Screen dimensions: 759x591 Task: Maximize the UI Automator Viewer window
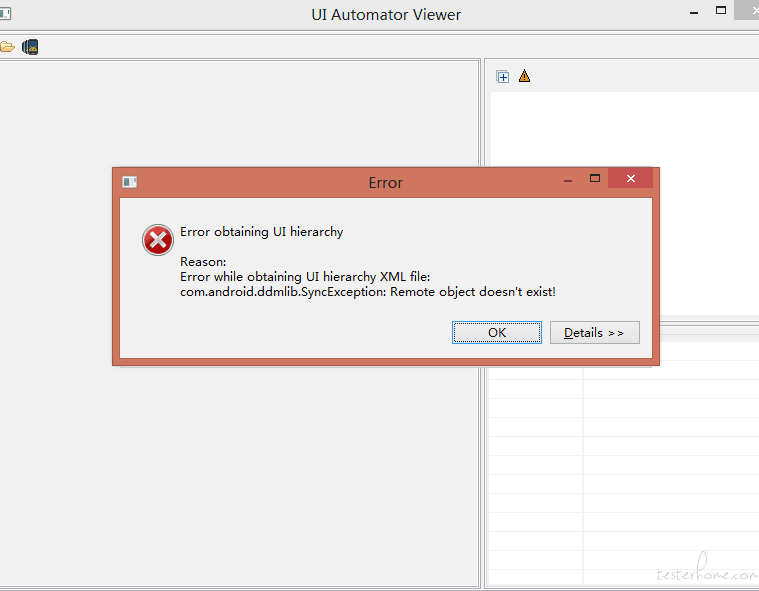tap(721, 10)
